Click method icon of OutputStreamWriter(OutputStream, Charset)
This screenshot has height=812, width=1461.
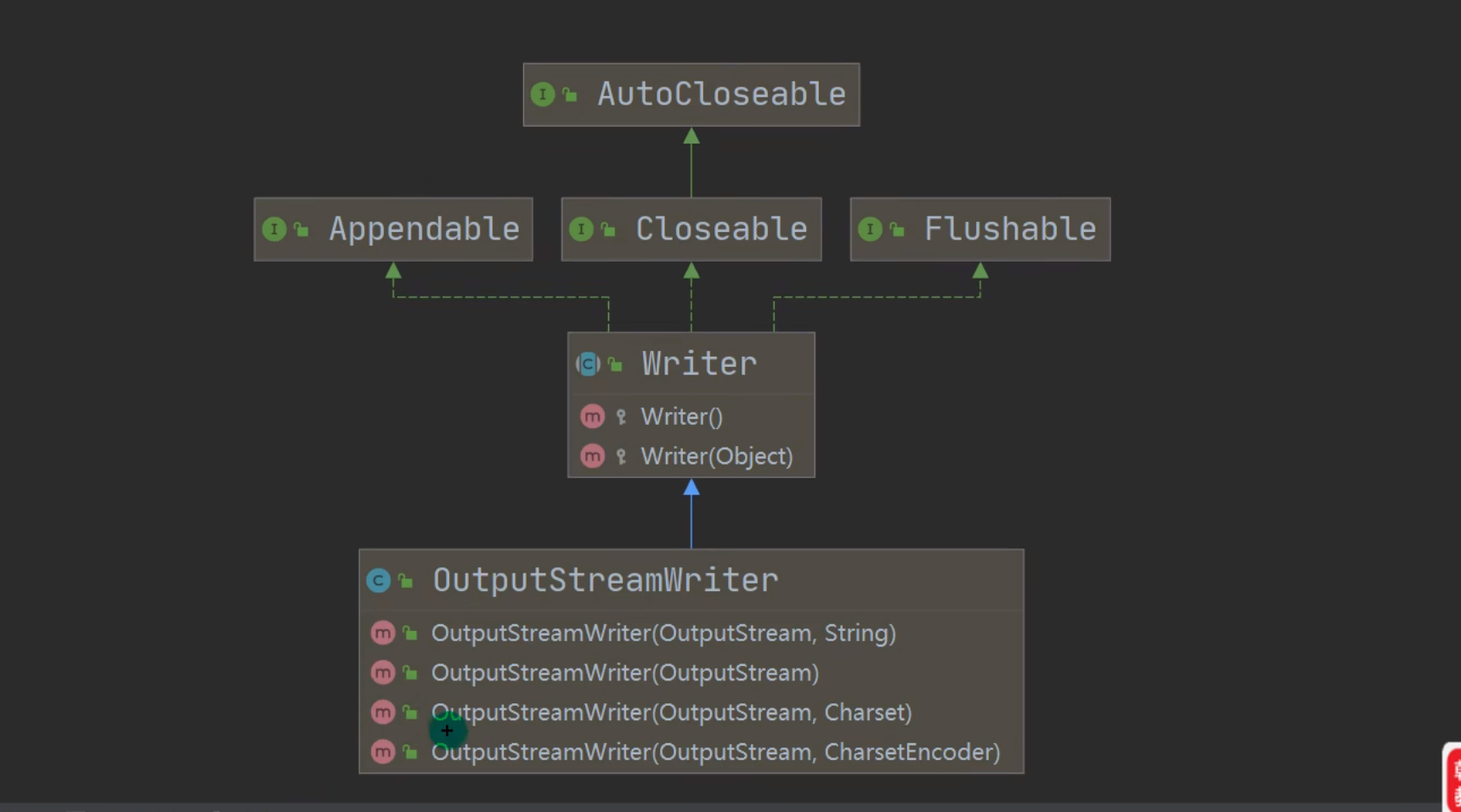pos(383,712)
